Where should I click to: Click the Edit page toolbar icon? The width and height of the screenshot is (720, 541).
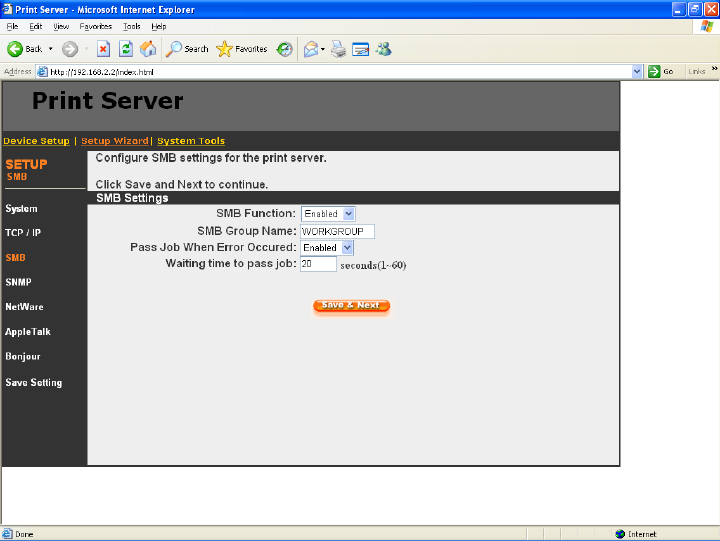[360, 49]
